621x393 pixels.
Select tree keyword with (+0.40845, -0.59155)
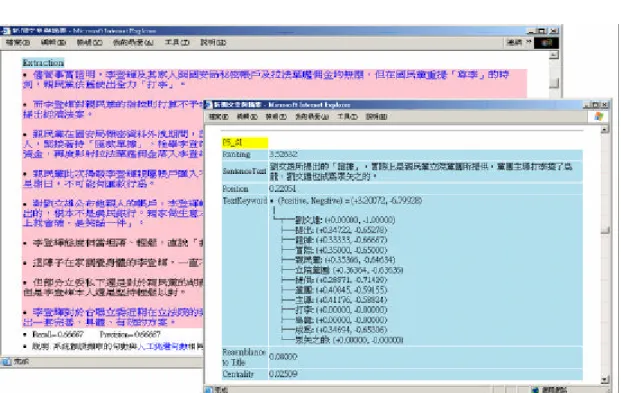point(341,290)
